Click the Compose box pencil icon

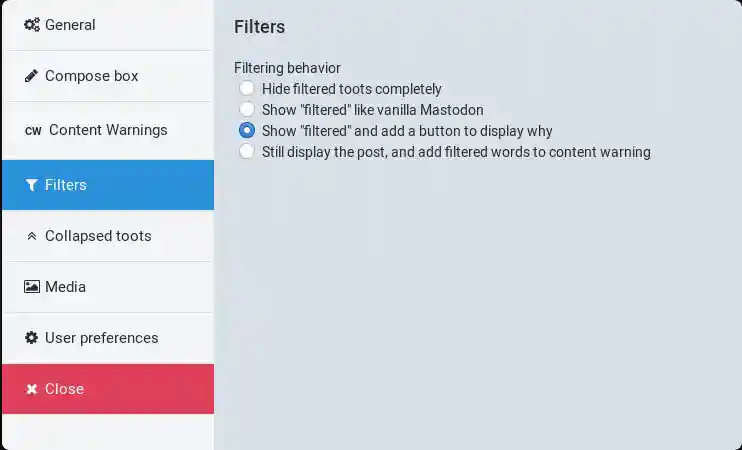click(x=32, y=76)
